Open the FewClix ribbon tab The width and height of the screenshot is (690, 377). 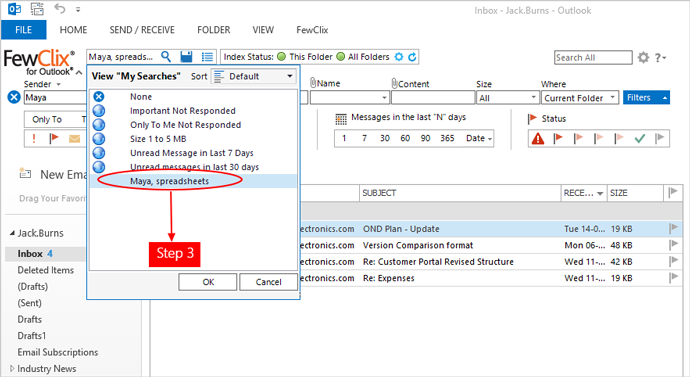[x=312, y=30]
